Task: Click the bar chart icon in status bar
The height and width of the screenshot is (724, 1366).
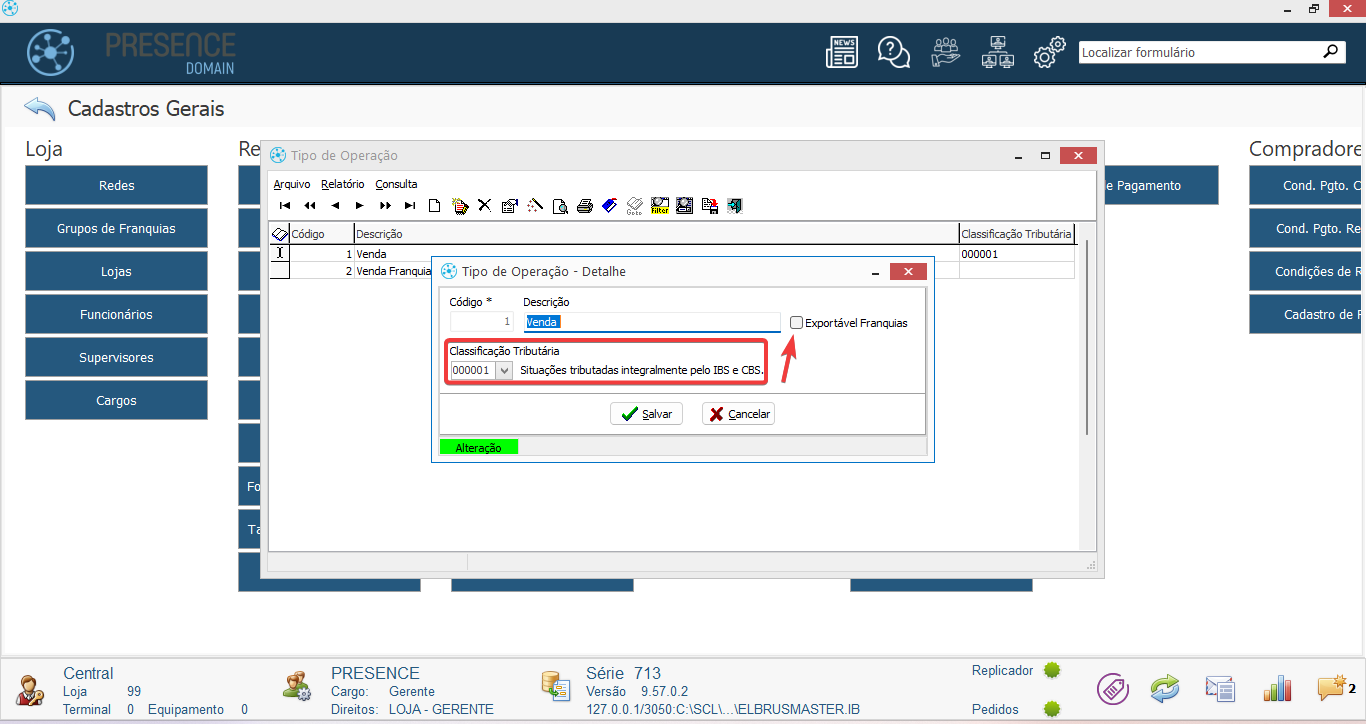Action: 1277,688
